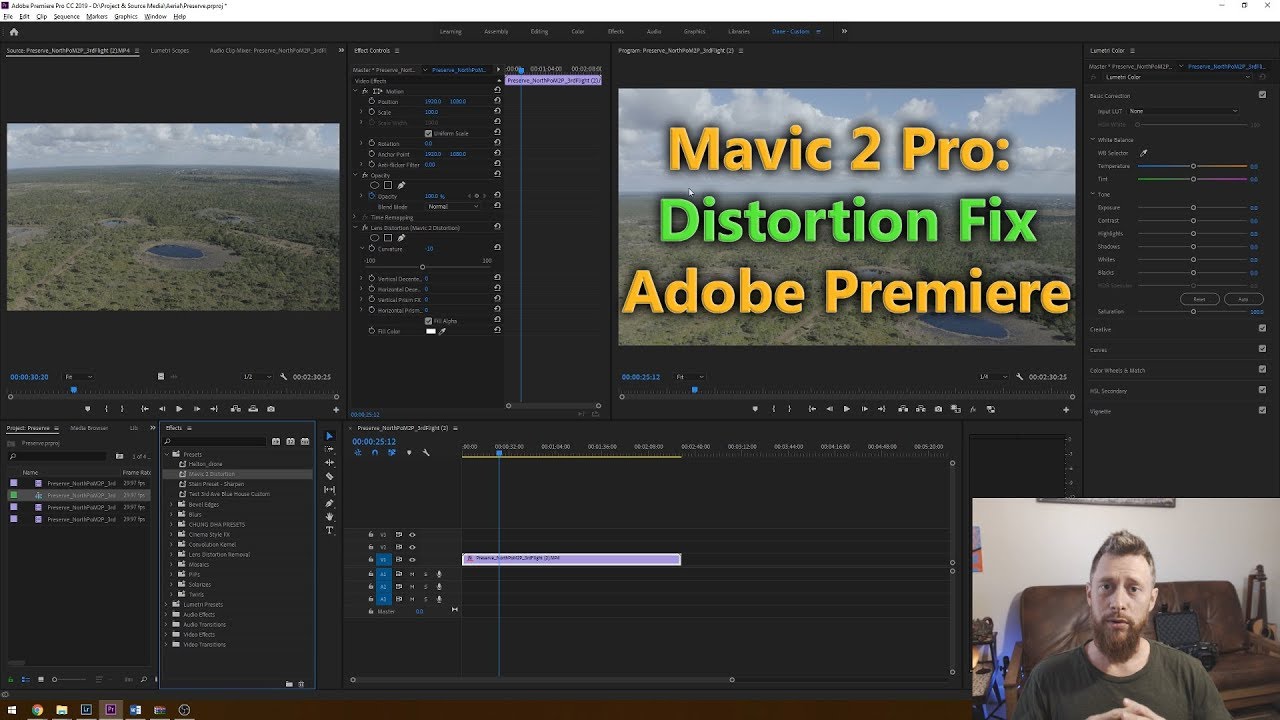This screenshot has height=720, width=1280.
Task: Collapse the White Balance section
Action: (x=1093, y=140)
